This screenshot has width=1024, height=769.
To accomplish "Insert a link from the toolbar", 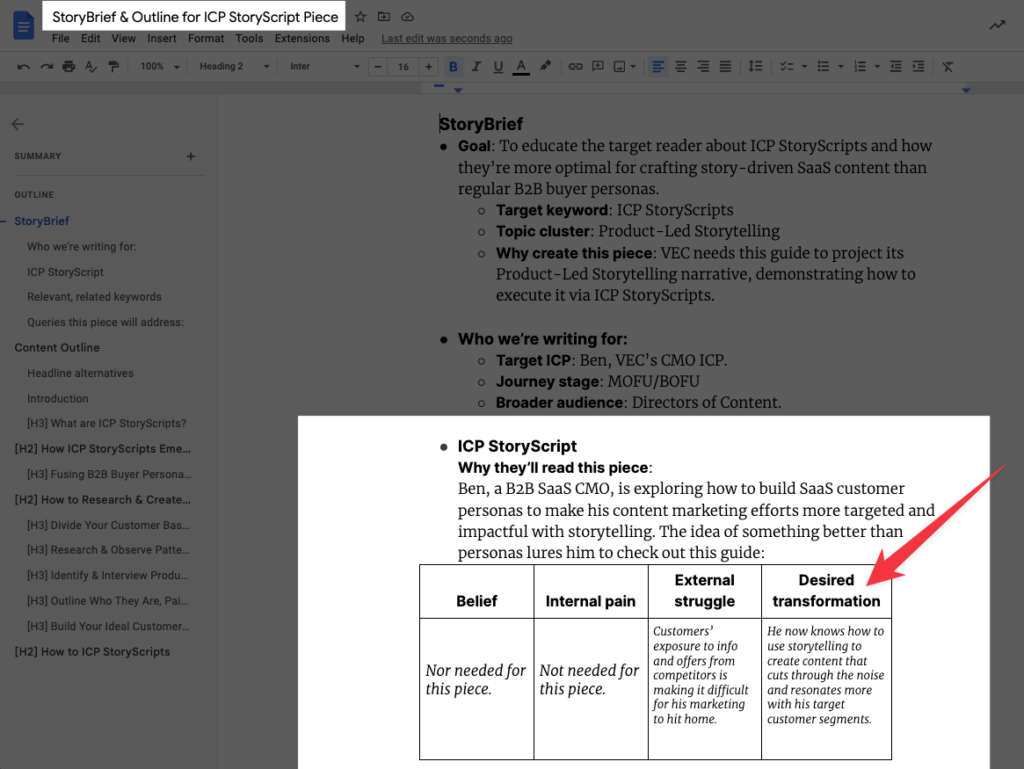I will click(x=575, y=67).
